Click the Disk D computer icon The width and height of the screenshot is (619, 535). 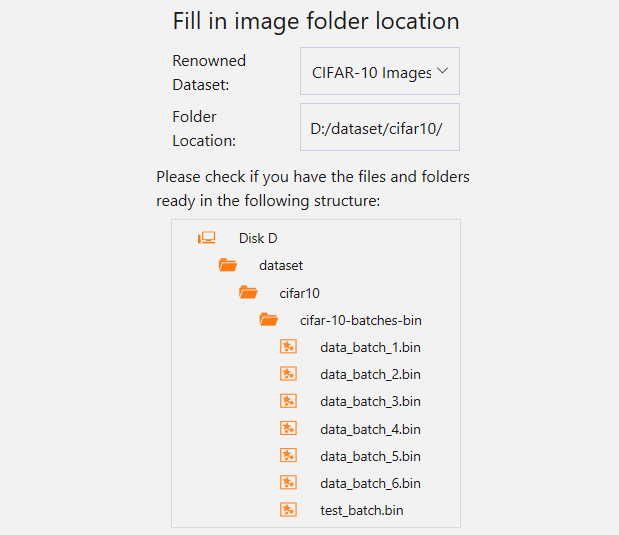(x=207, y=238)
